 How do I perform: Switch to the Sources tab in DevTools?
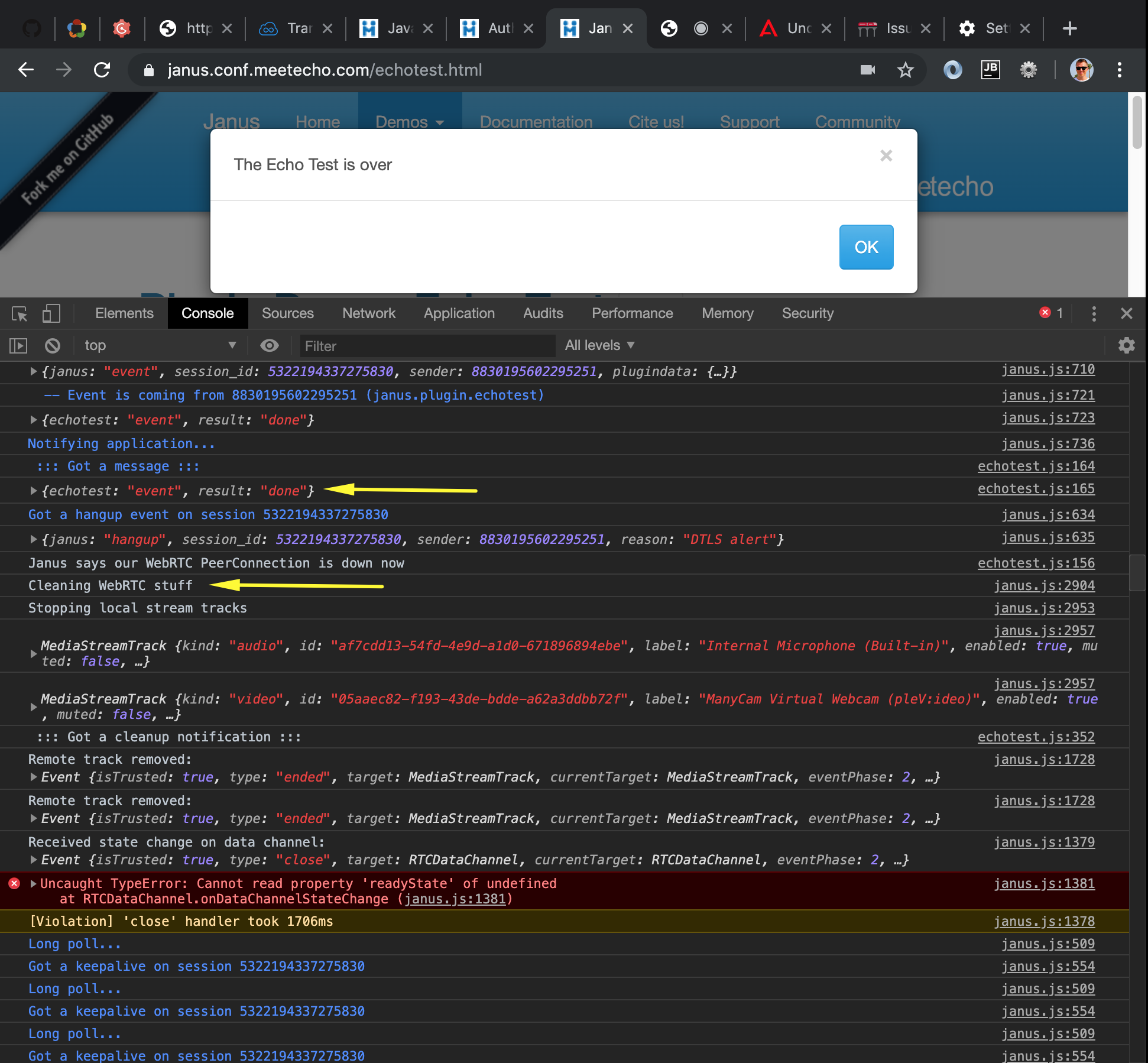(288, 313)
